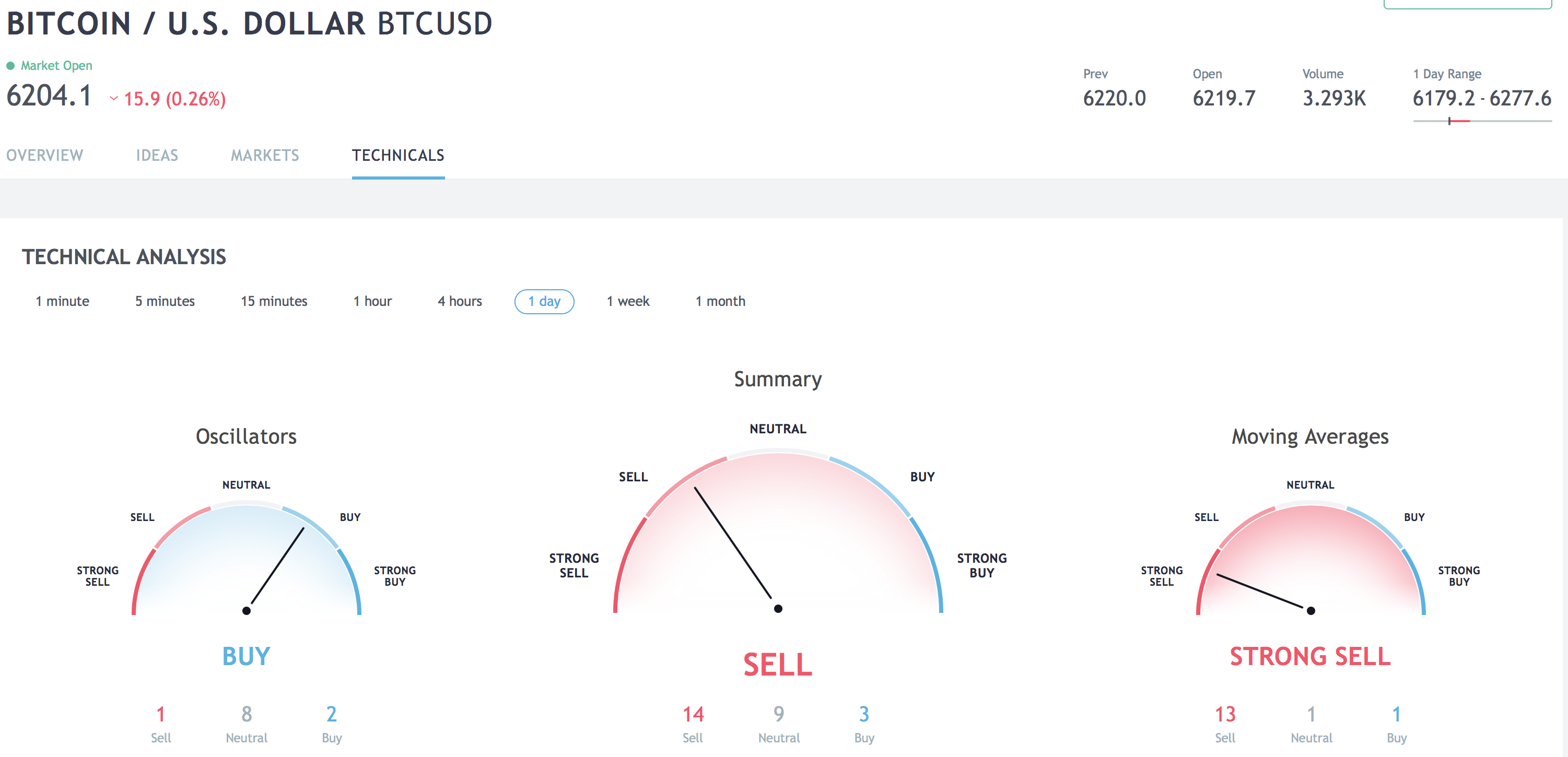The height and width of the screenshot is (757, 1568).
Task: Click the 1 Day Range slider bar
Action: [x=1482, y=121]
